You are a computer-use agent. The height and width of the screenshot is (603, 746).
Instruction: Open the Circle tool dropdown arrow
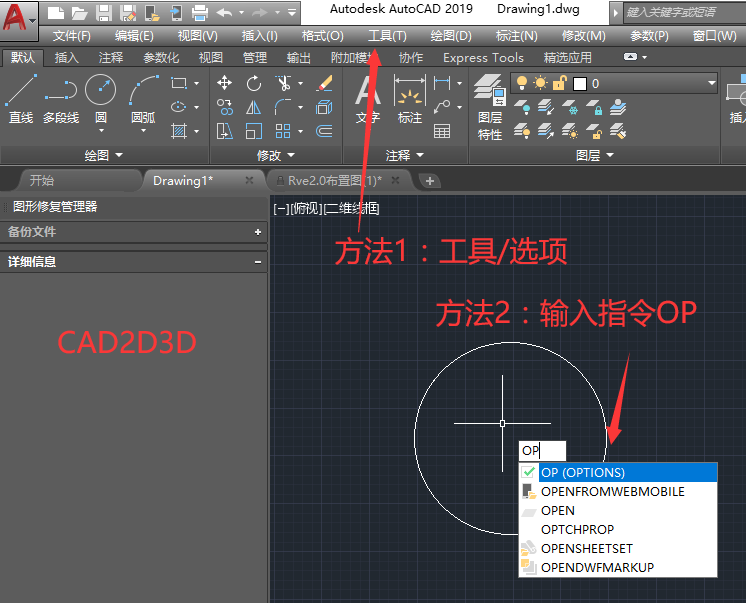tap(101, 130)
